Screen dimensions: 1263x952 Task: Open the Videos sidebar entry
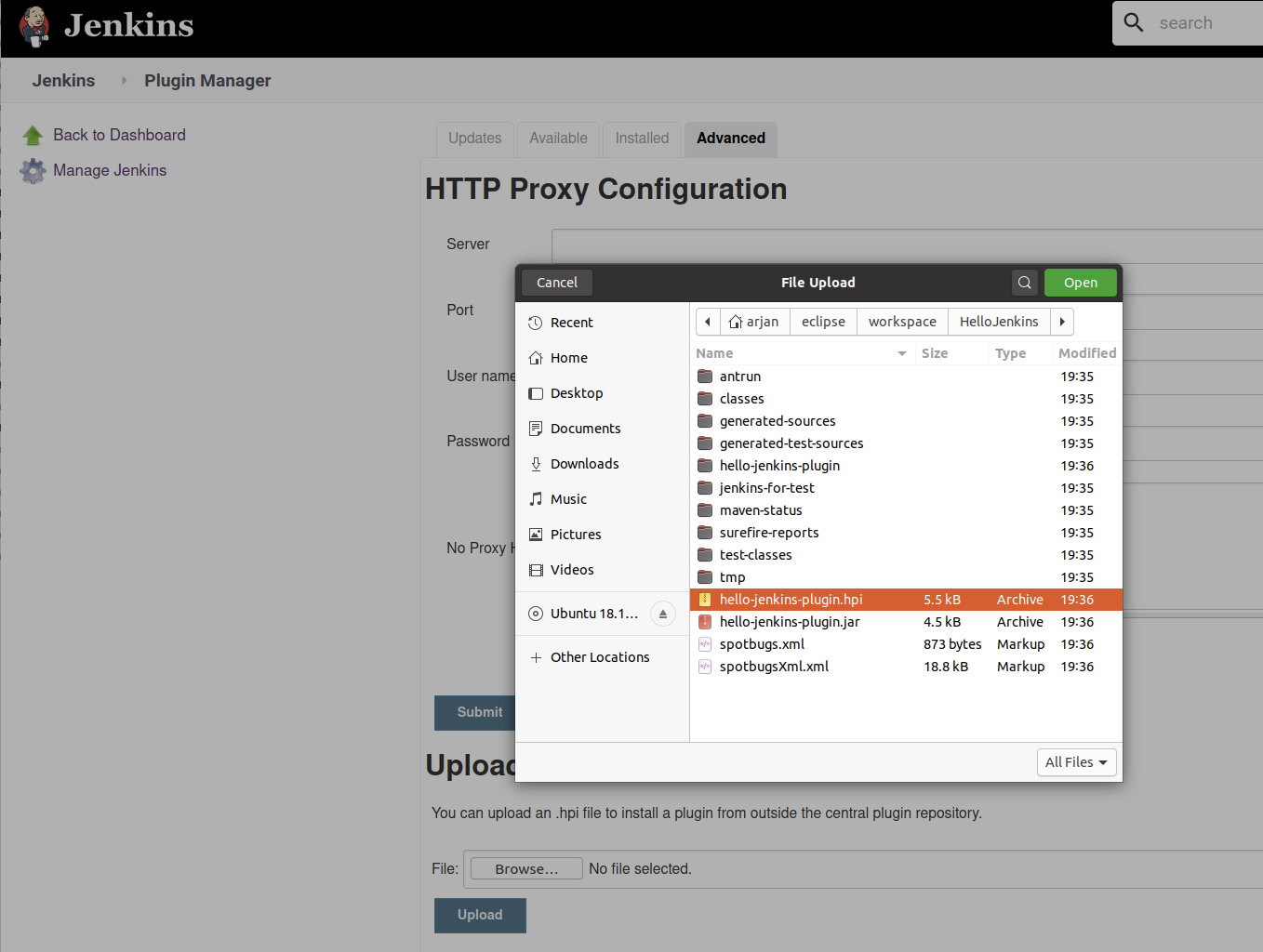click(572, 569)
